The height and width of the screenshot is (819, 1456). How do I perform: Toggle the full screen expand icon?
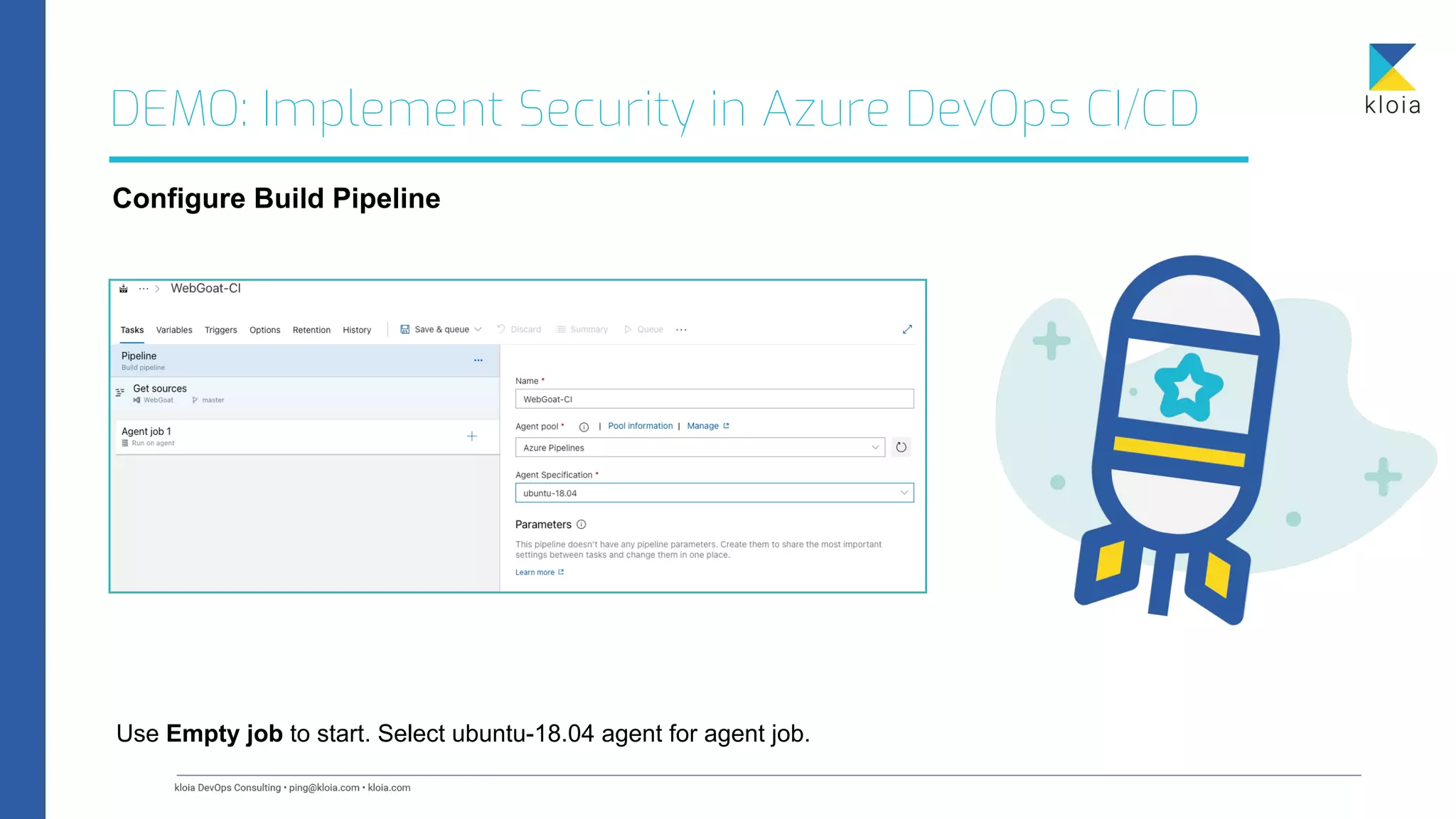click(x=907, y=329)
